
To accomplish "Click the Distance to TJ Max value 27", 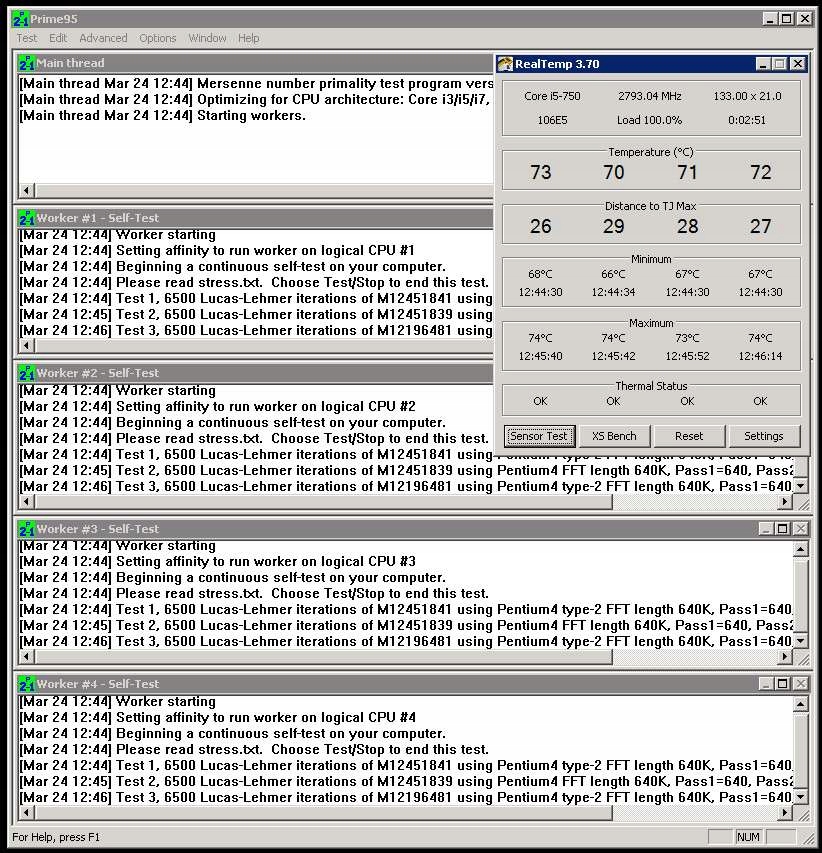I will point(761,226).
